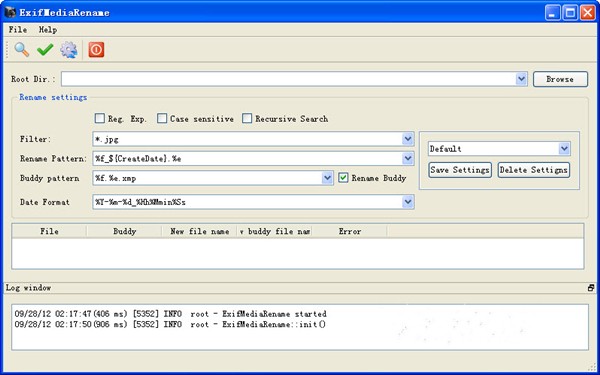Image resolution: width=600 pixels, height=375 pixels.
Task: Click the Browse button
Action: click(560, 79)
